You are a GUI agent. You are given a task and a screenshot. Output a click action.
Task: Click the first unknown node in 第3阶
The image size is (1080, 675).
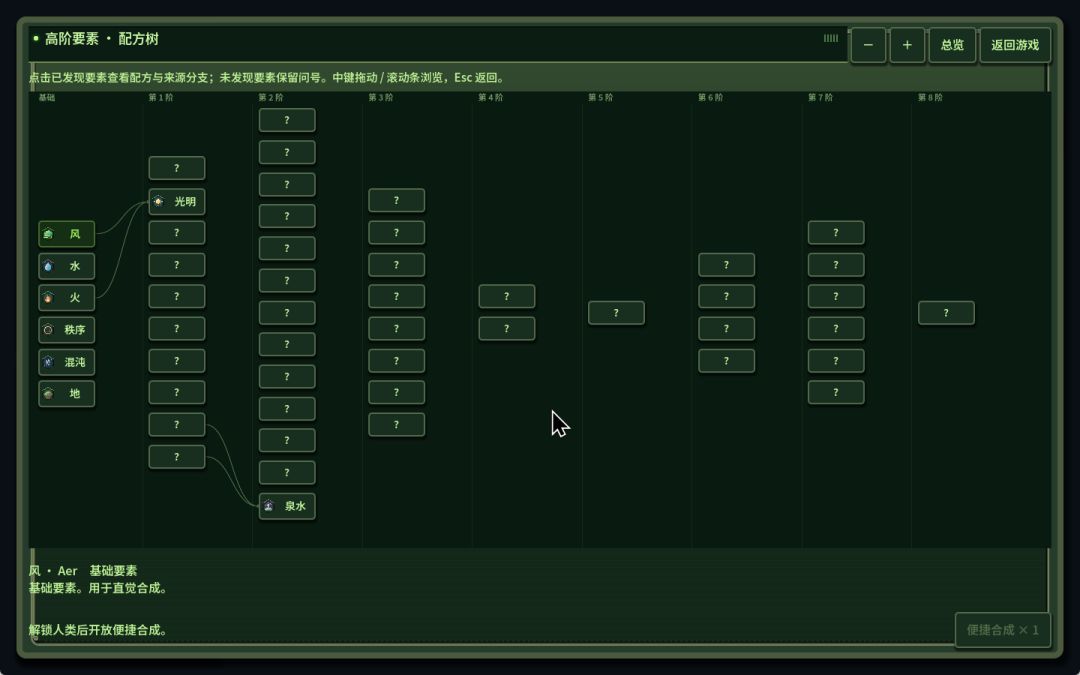coord(397,200)
